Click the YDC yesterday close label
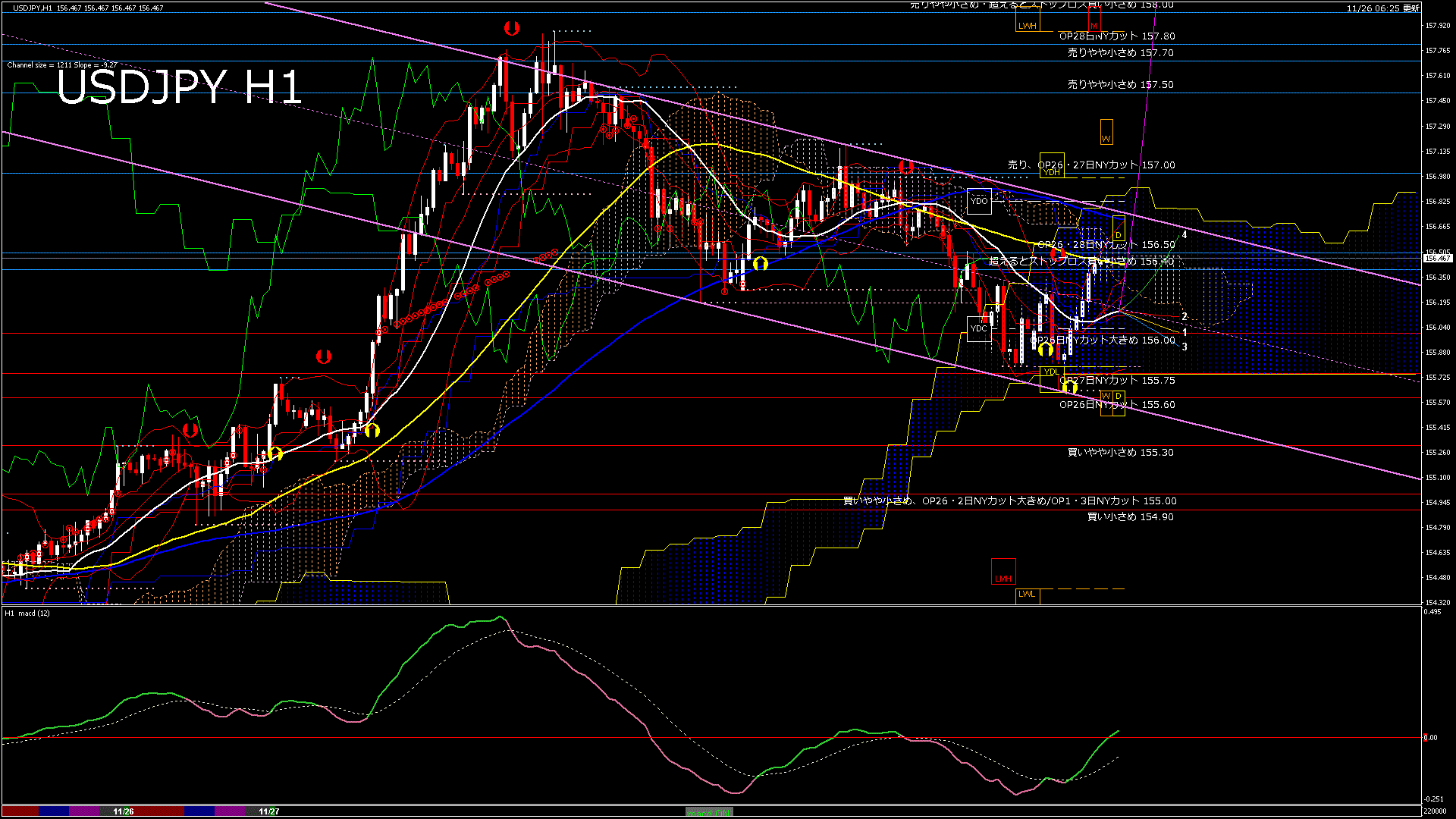 (x=979, y=328)
